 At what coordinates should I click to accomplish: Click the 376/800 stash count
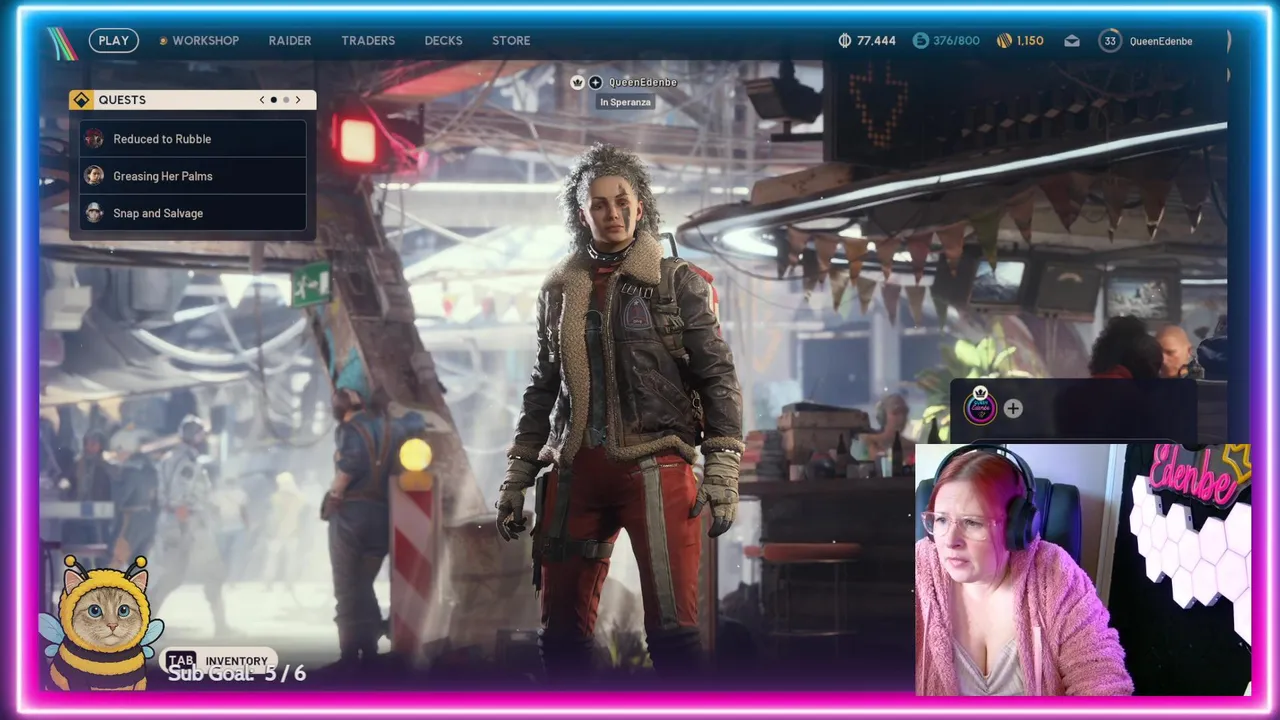(x=956, y=41)
